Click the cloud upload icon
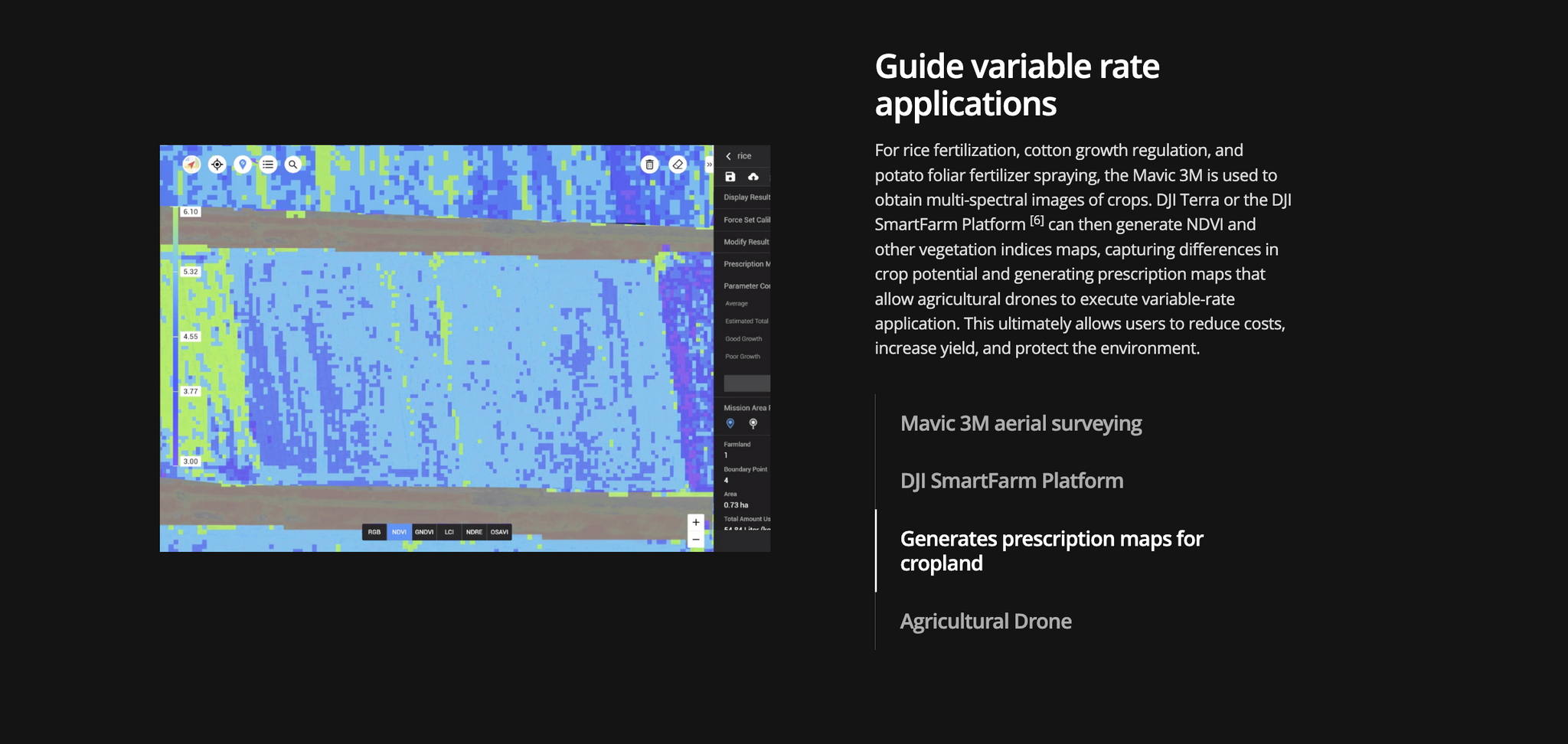The image size is (1568, 744). click(753, 177)
